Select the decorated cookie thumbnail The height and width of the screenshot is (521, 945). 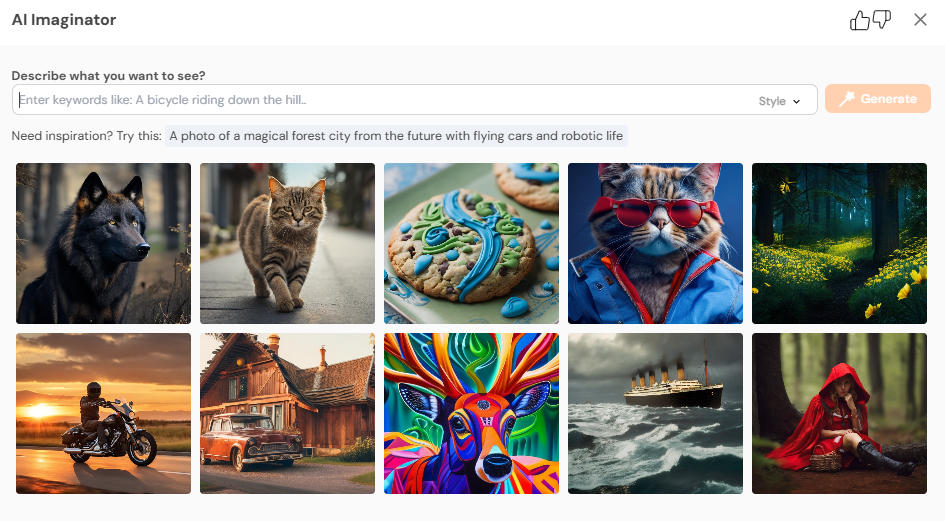(471, 244)
